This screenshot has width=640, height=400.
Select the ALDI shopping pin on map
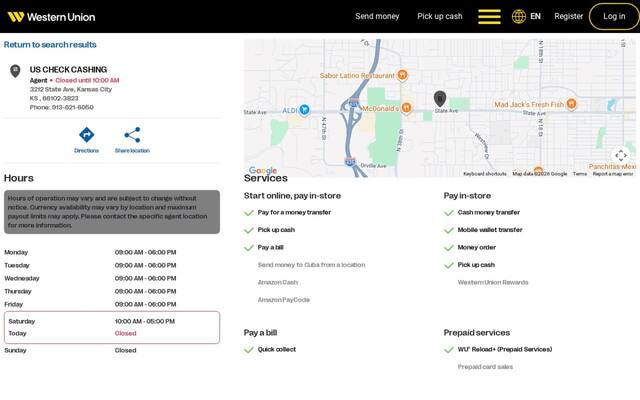[x=304, y=109]
